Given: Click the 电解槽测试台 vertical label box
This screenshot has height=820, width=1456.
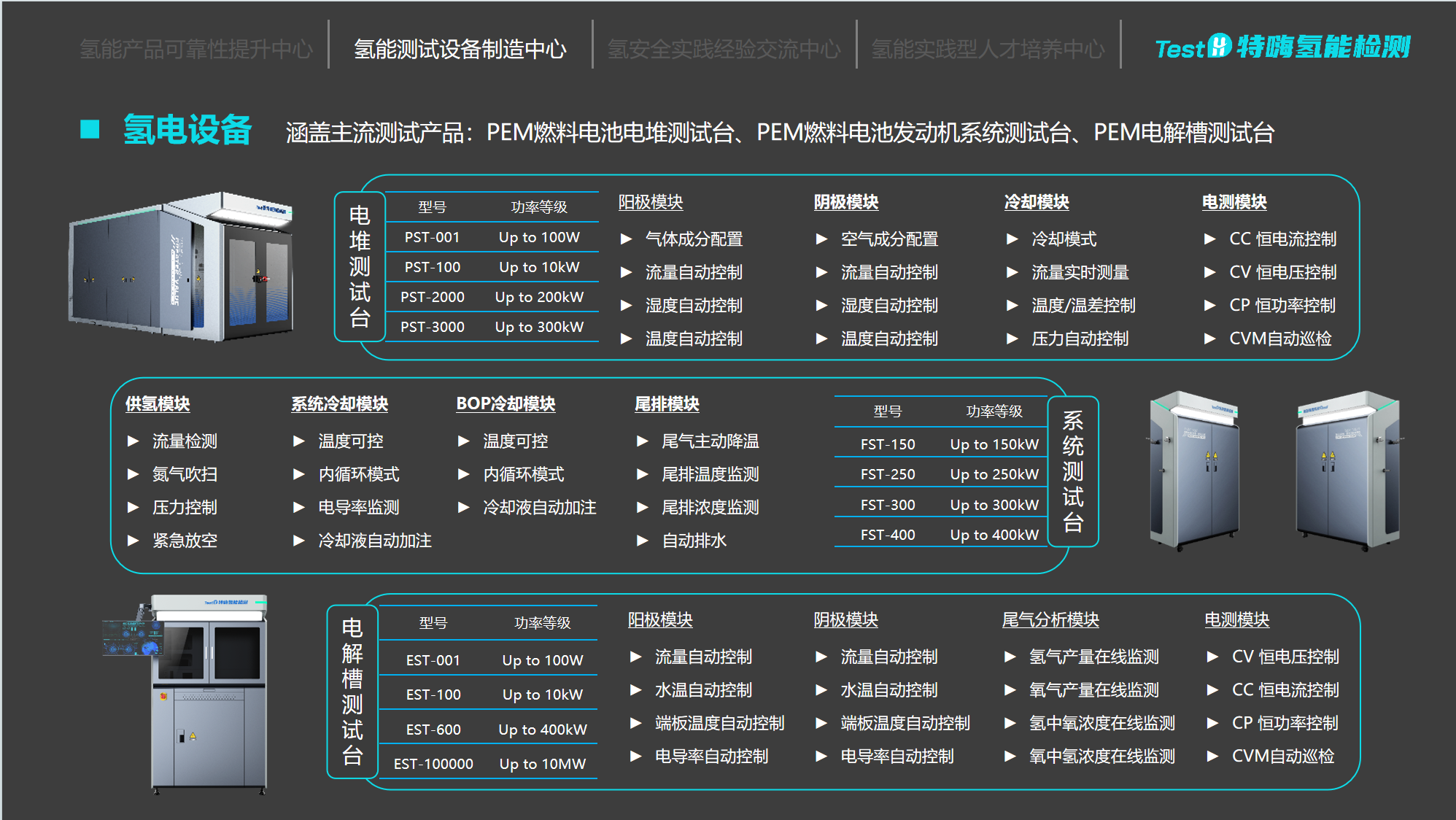Looking at the screenshot, I should click(352, 691).
